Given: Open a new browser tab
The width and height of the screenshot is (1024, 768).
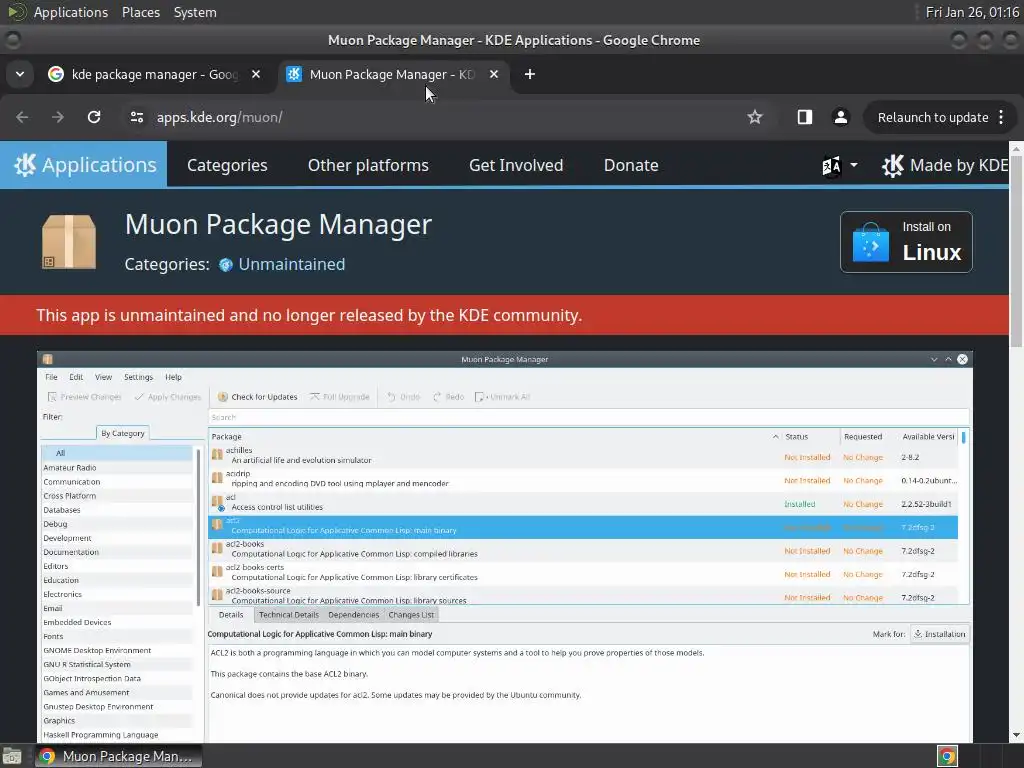Looking at the screenshot, I should click(530, 74).
